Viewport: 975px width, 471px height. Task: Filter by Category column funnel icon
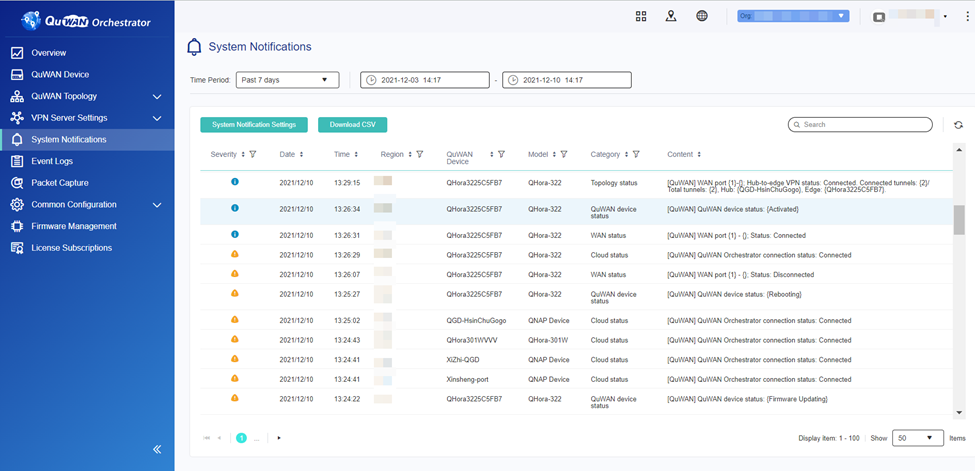636,154
